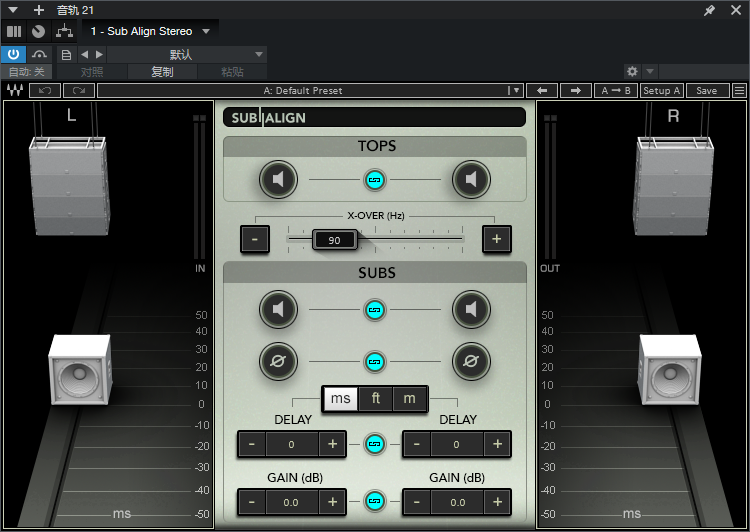
Task: Load next preset with right arrow
Action: click(575, 90)
